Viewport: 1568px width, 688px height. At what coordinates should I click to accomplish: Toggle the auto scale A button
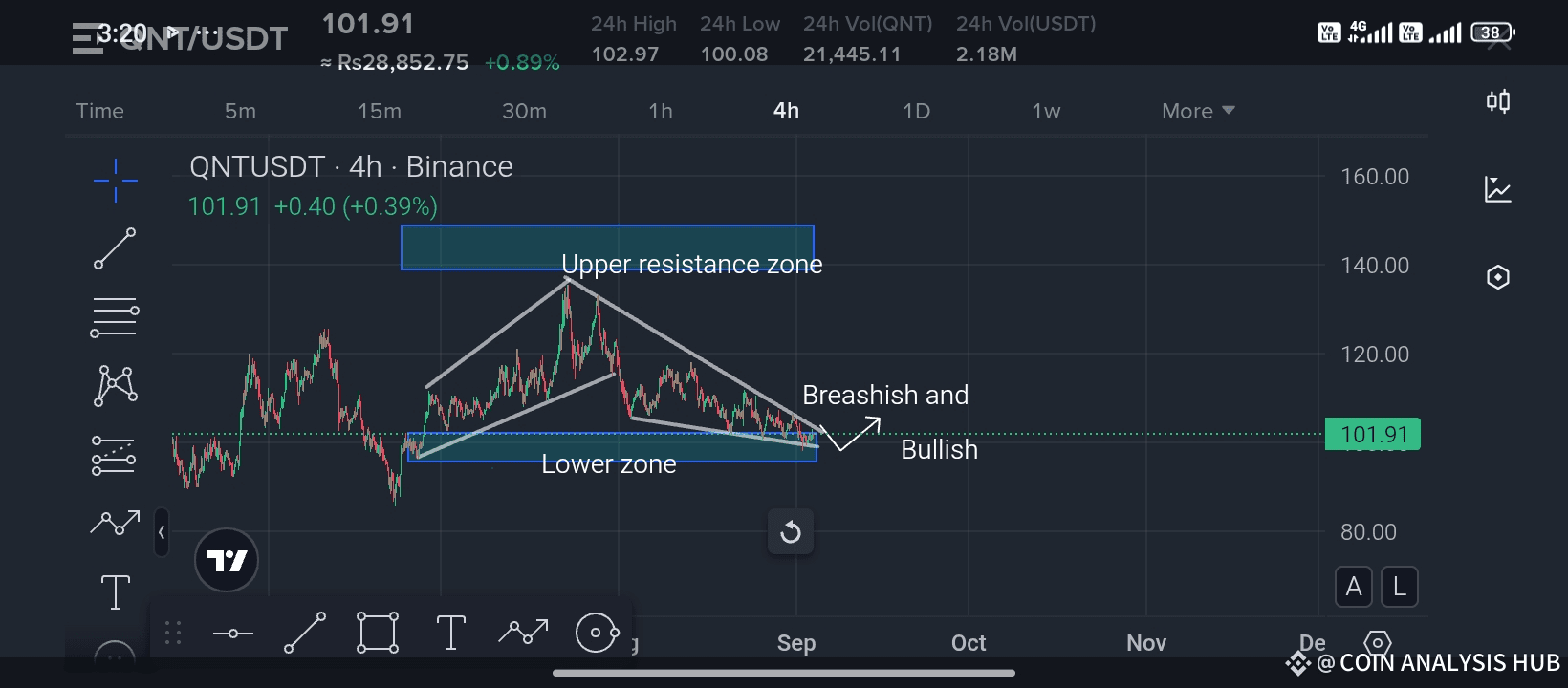1354,587
